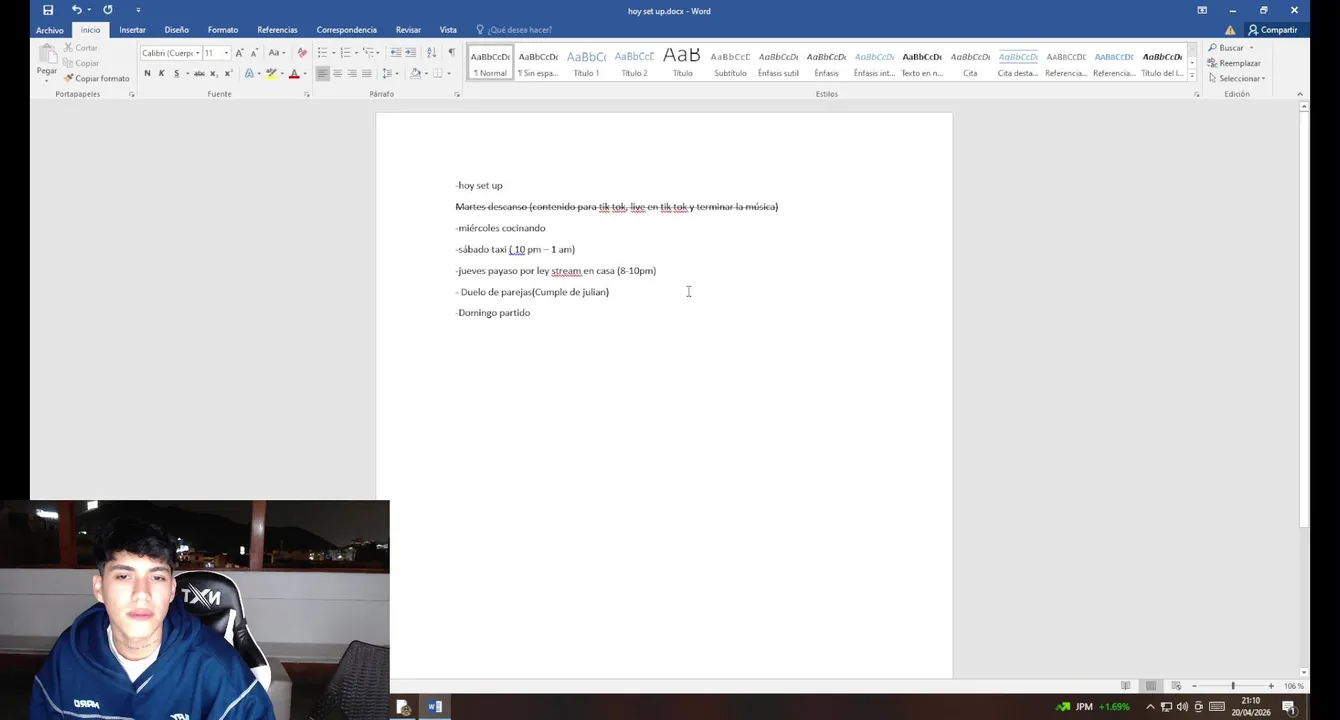
Task: Sort the selected text alphabetically
Action: [x=431, y=53]
